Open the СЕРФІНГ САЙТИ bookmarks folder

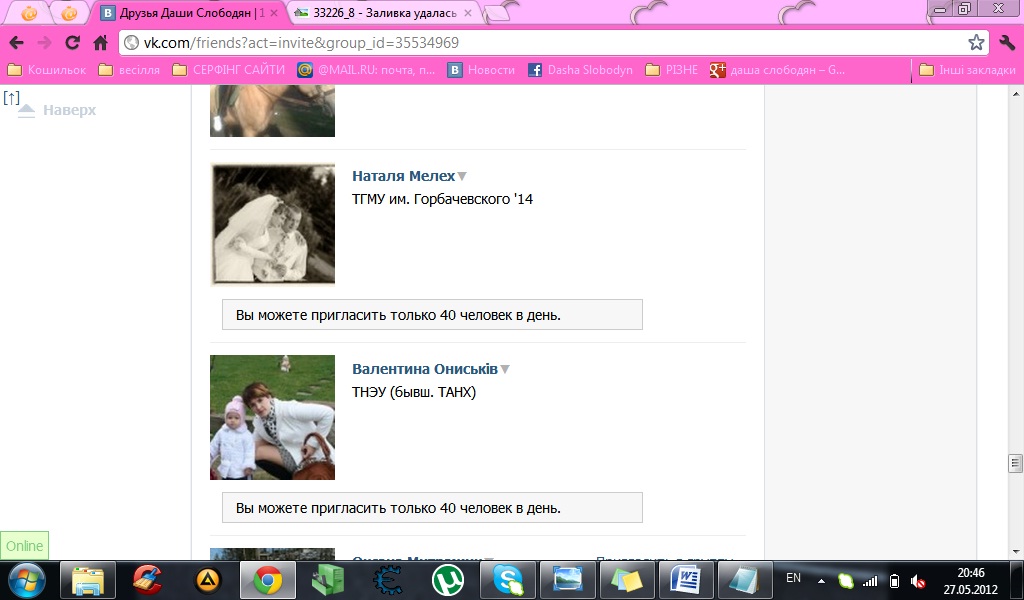pos(229,70)
